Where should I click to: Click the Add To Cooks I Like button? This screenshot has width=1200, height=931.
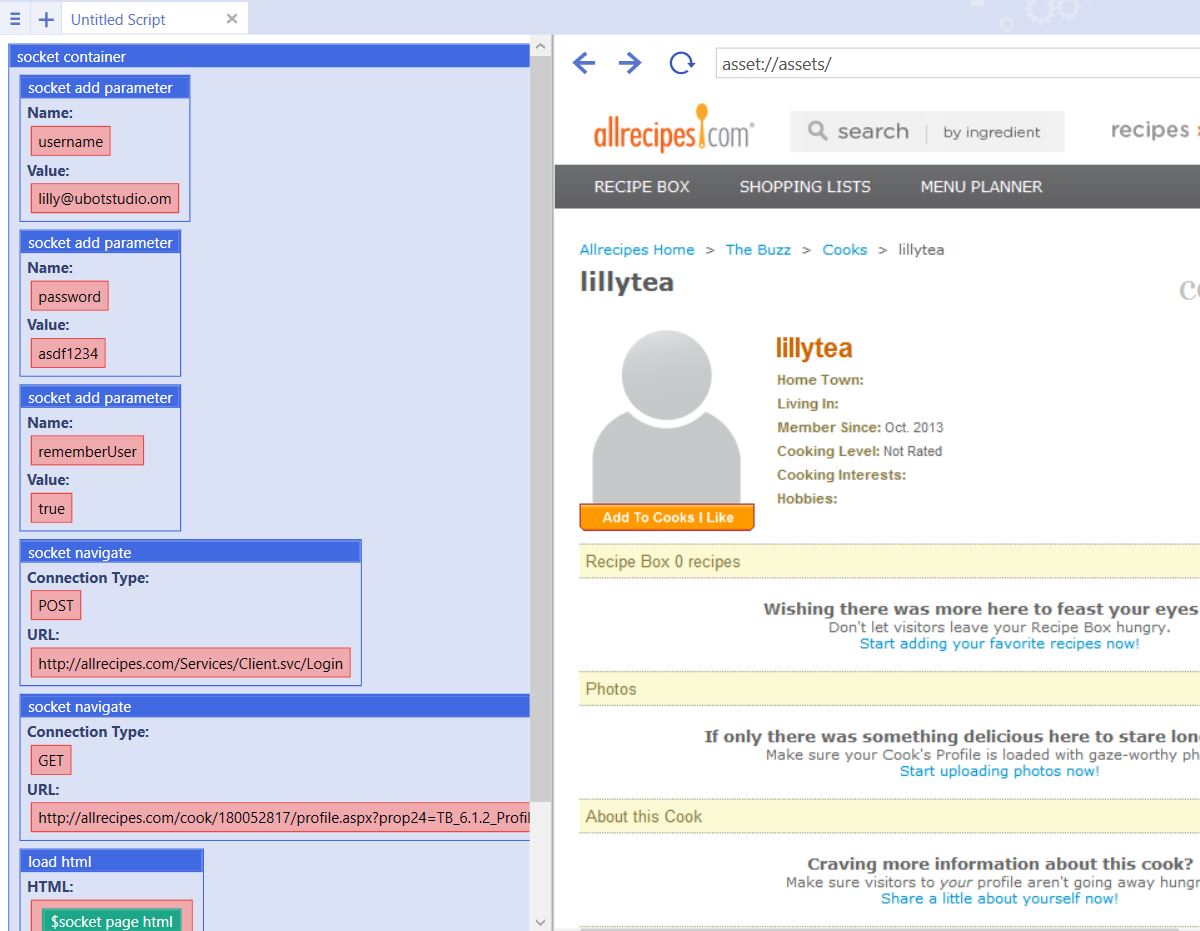(667, 517)
